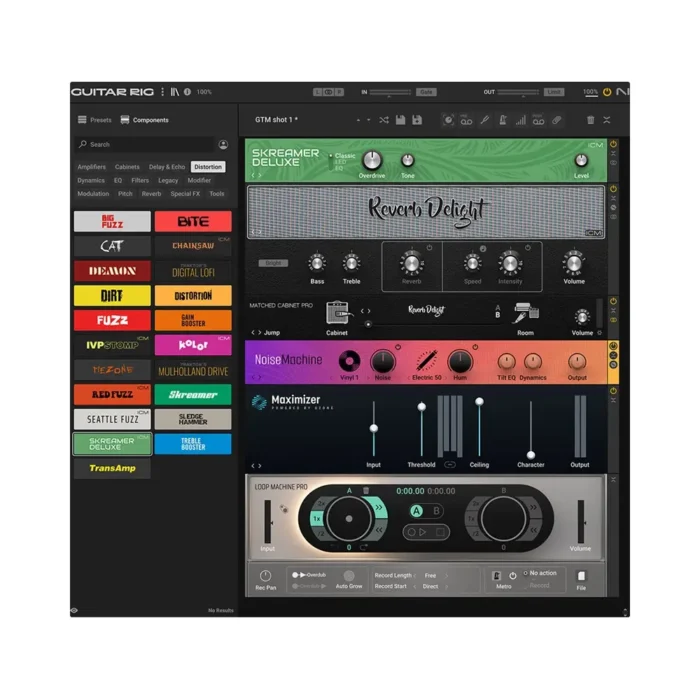Choose the Treble Booster component
The image size is (700, 700).
click(x=193, y=444)
